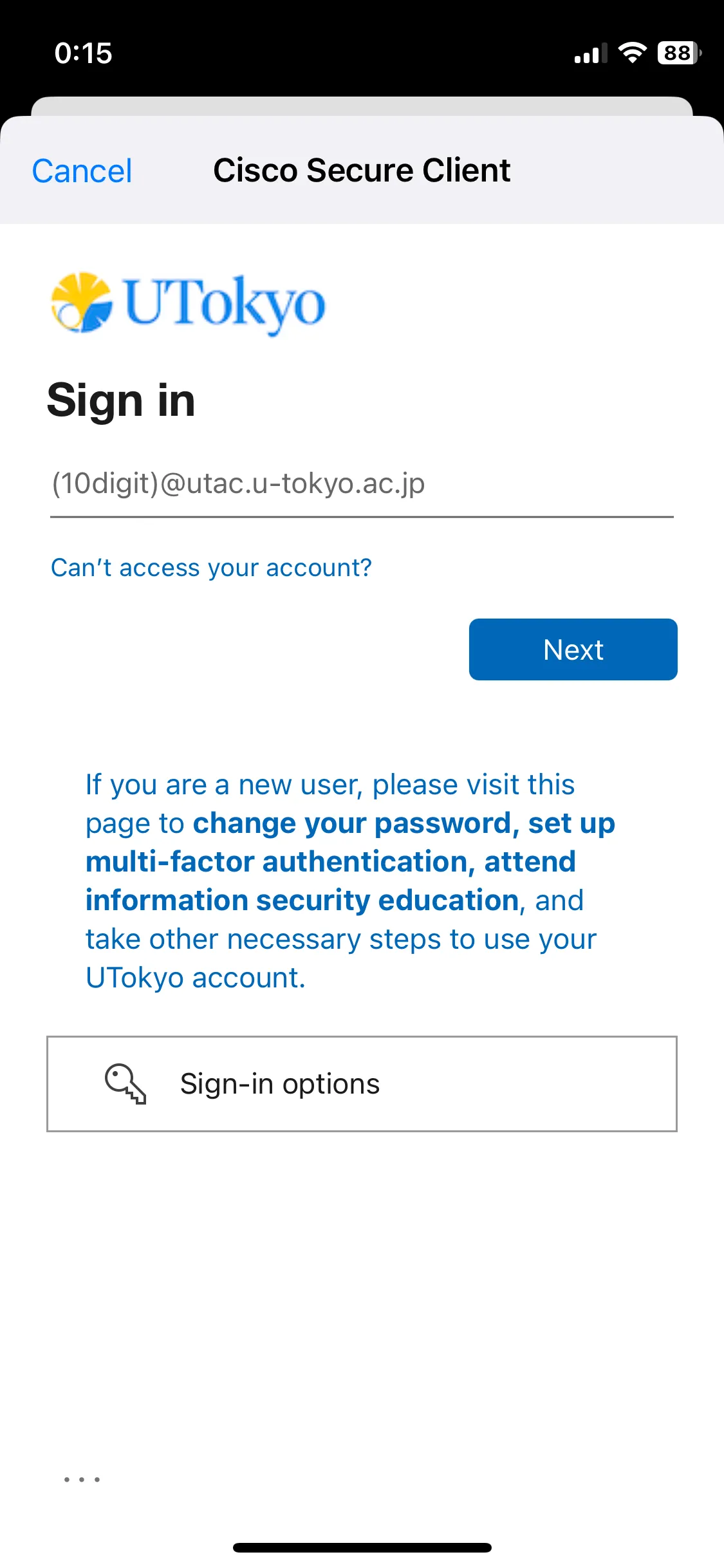The height and width of the screenshot is (1568, 724).
Task: Tap the gold ginkgo leaf logo icon
Action: (82, 303)
